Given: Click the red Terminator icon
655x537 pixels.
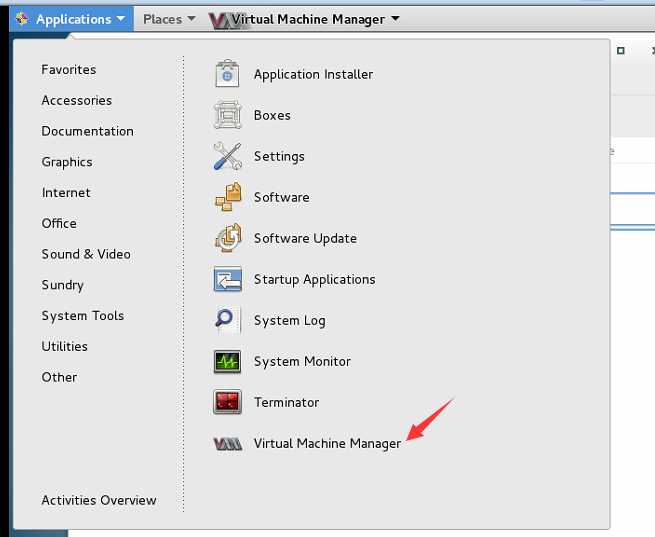Looking at the screenshot, I should pos(227,402).
